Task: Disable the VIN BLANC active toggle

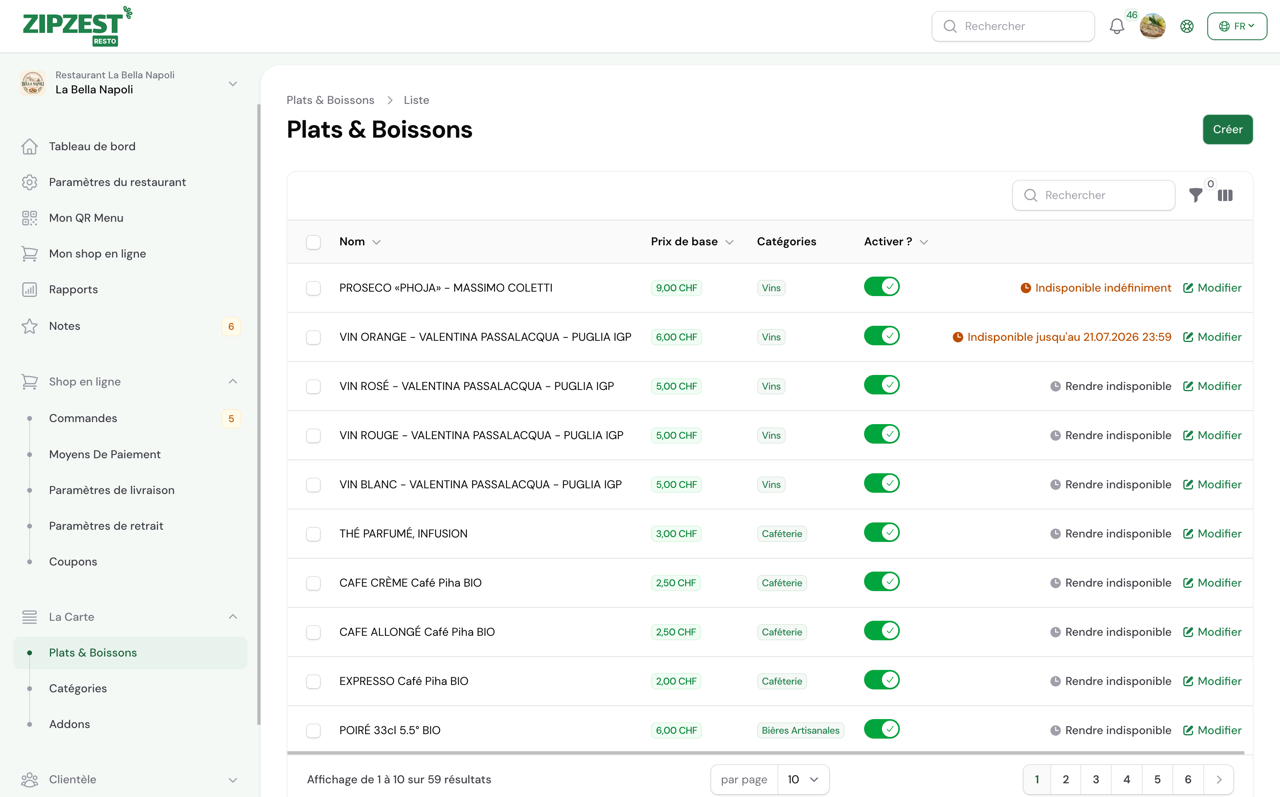Action: pyautogui.click(x=882, y=483)
